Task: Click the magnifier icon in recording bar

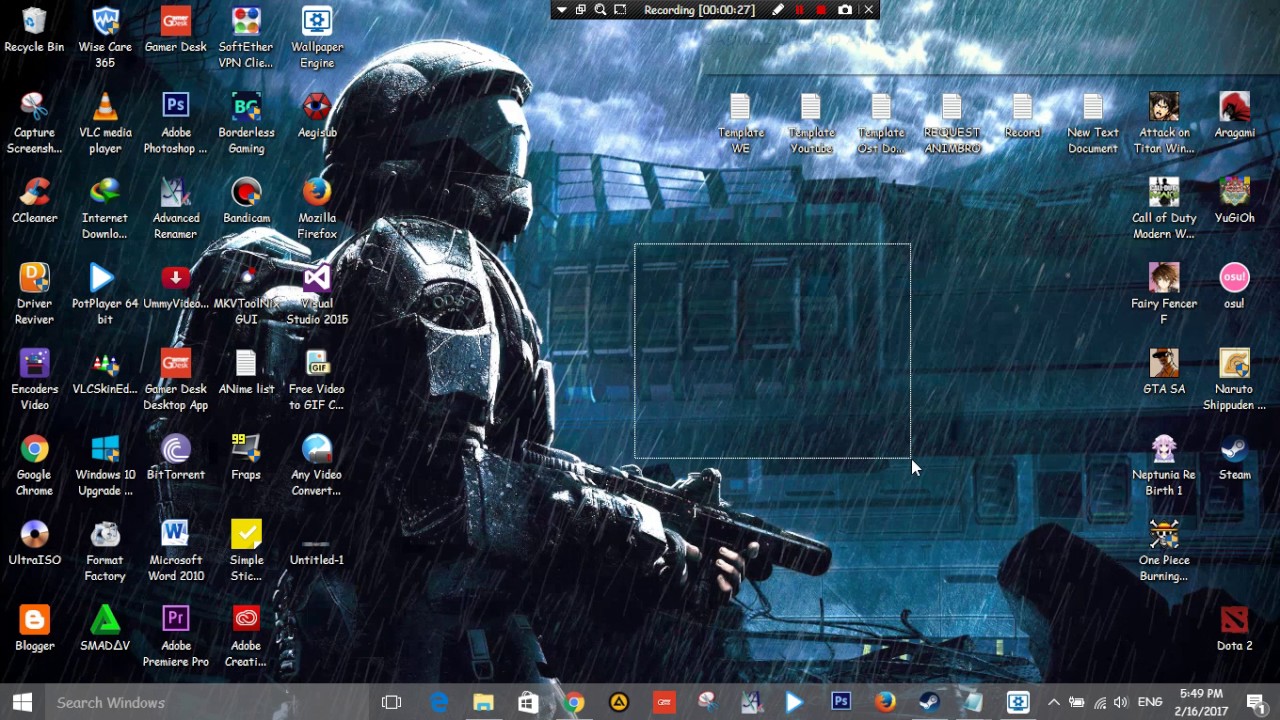Action: [x=600, y=10]
